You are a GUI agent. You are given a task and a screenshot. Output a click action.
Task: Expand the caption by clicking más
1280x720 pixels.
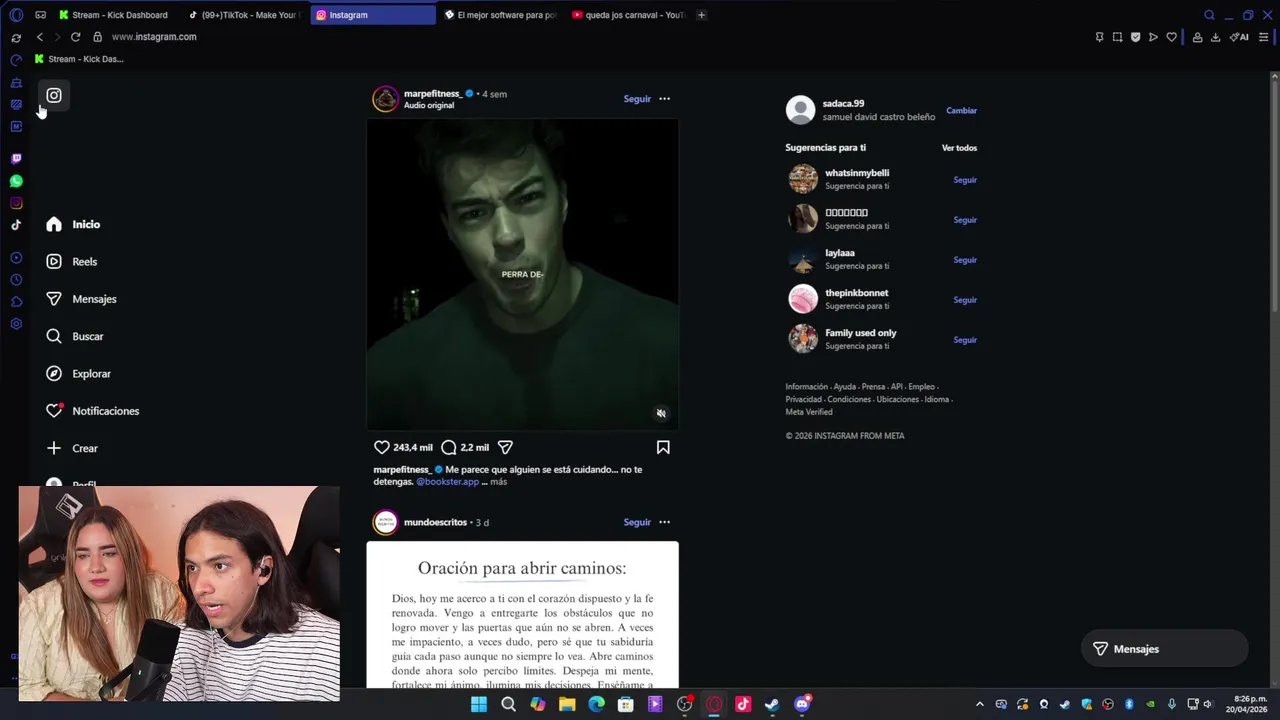[498, 482]
